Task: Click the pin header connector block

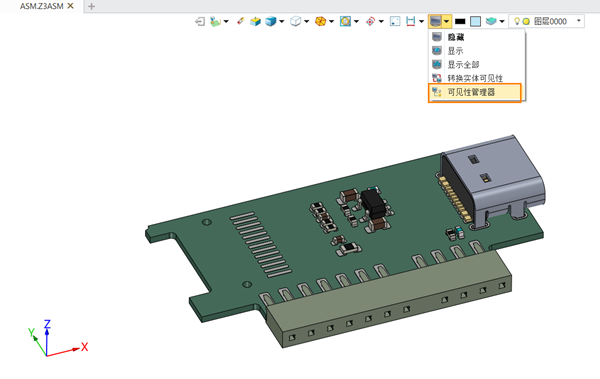Action: pyautogui.click(x=390, y=302)
